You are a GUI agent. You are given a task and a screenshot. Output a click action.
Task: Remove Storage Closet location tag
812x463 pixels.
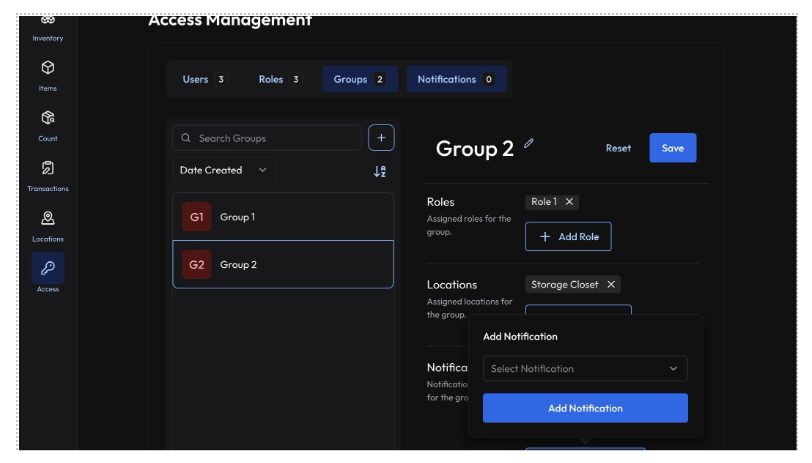611,284
